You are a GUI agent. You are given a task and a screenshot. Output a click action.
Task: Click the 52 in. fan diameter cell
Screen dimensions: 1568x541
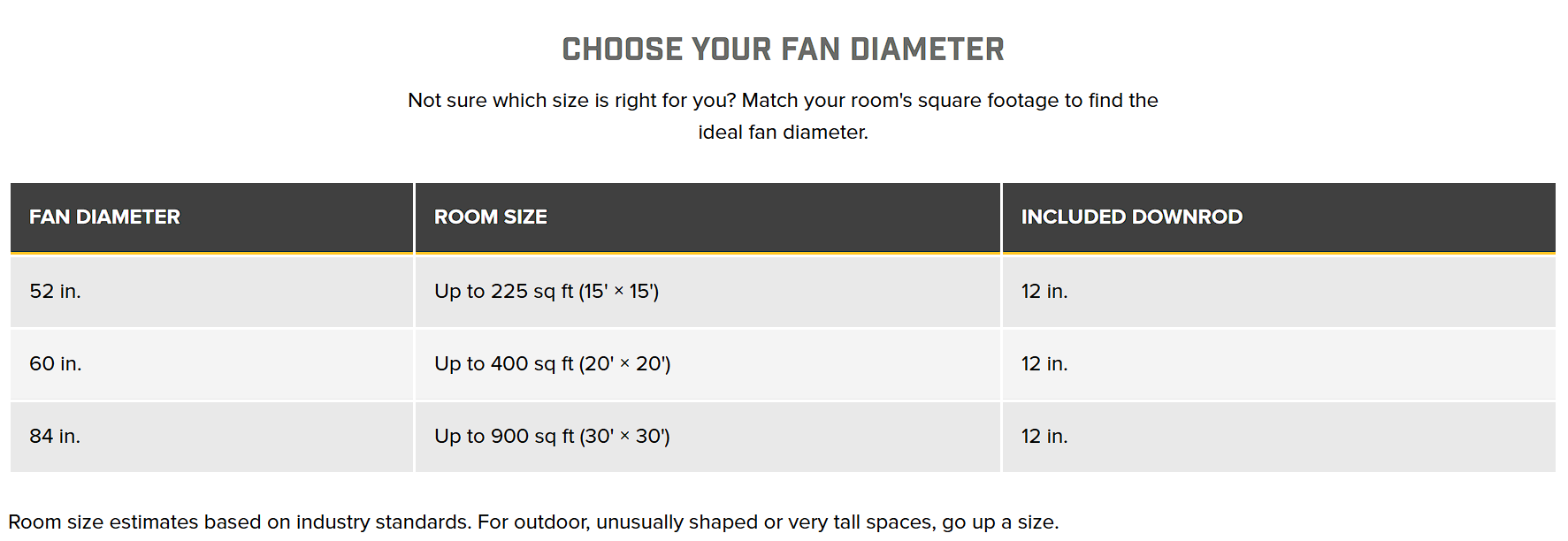pyautogui.click(x=212, y=292)
